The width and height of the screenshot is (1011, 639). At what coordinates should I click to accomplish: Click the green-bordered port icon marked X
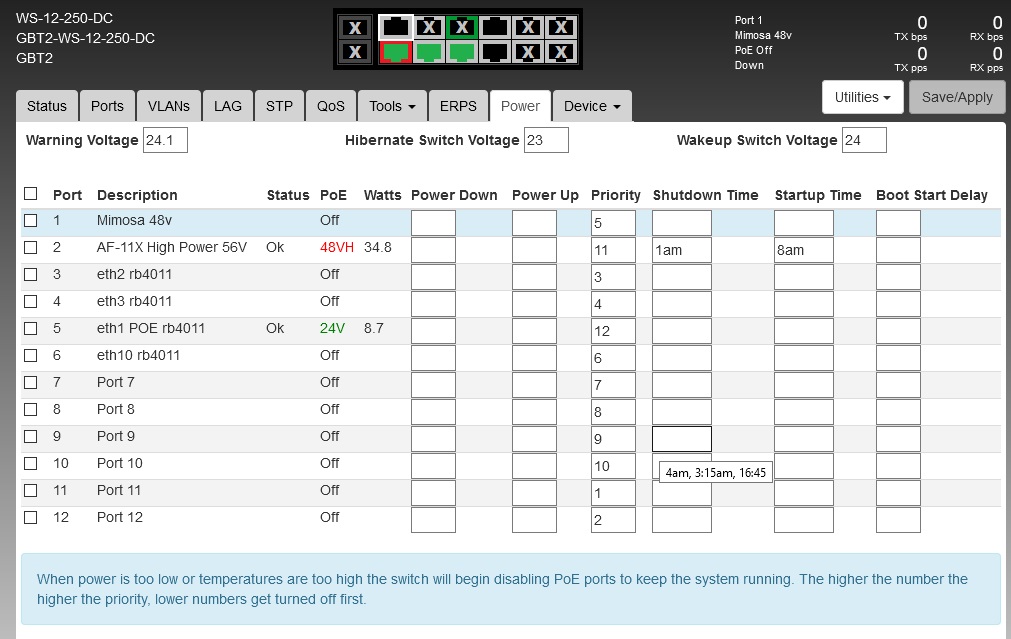[461, 27]
